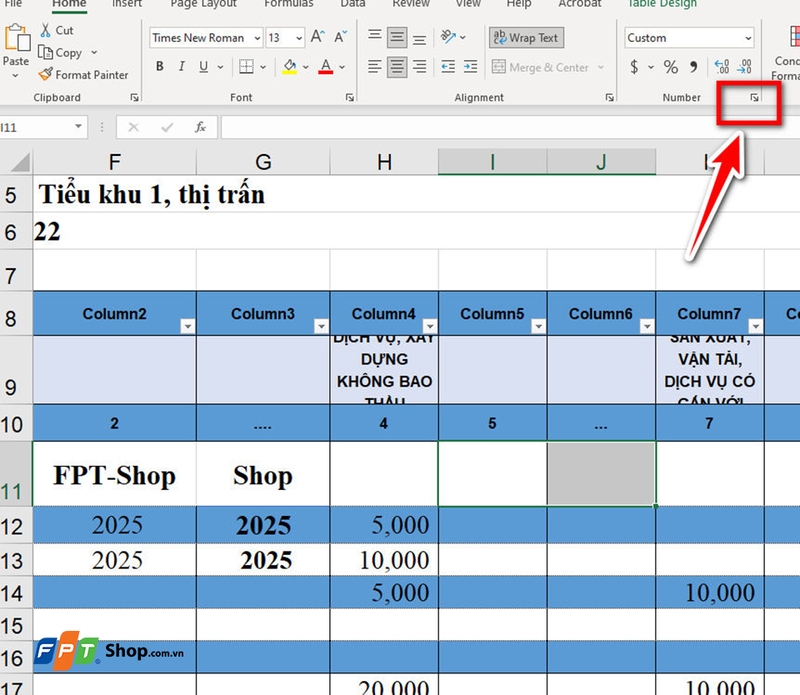
Task: Apply the Percent Style number format
Action: pyautogui.click(x=670, y=66)
